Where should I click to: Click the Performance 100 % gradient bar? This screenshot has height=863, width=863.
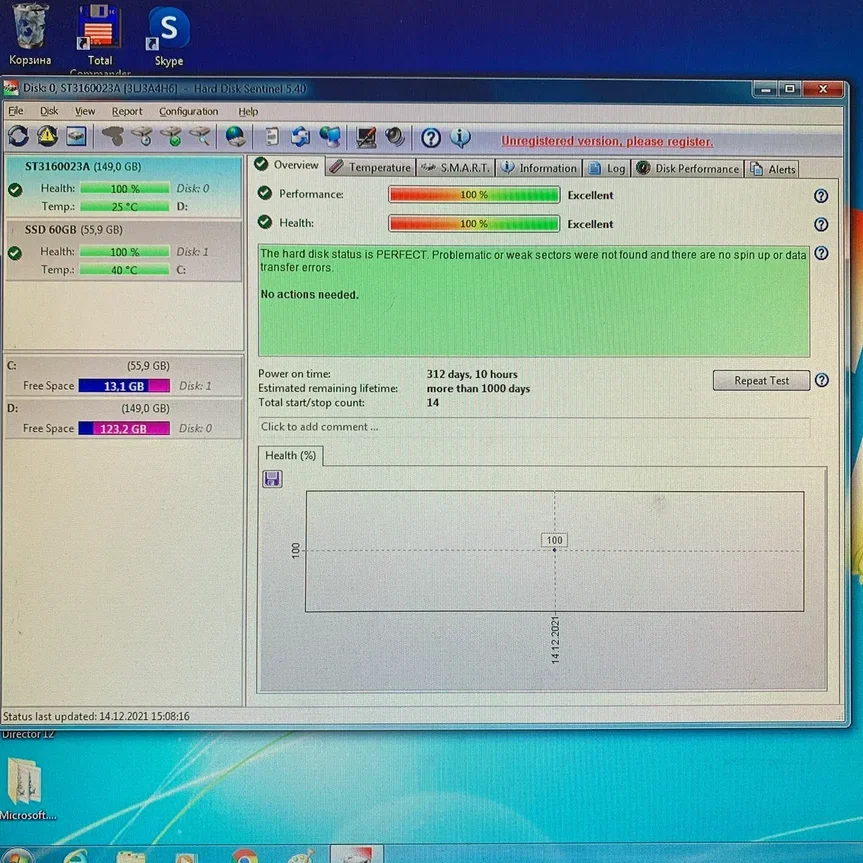(x=474, y=195)
